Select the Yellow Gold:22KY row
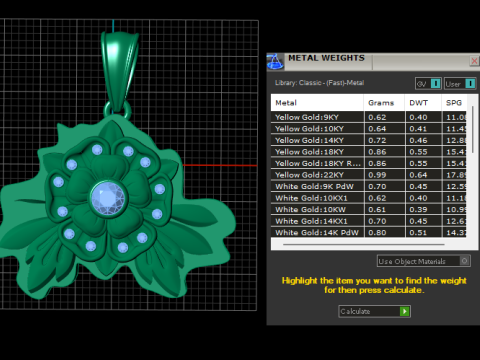Viewport: 480px width, 360px height. 369,175
